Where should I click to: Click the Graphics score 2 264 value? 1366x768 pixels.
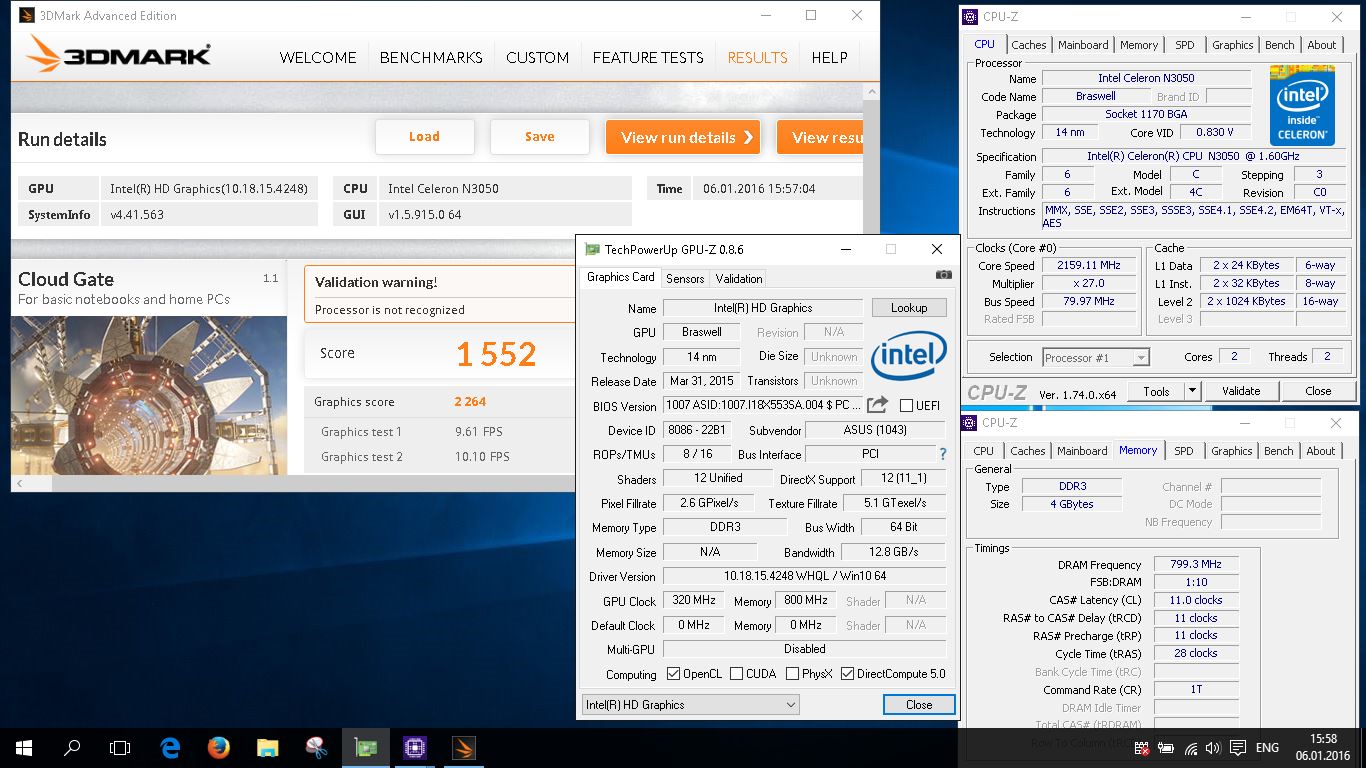(x=470, y=402)
